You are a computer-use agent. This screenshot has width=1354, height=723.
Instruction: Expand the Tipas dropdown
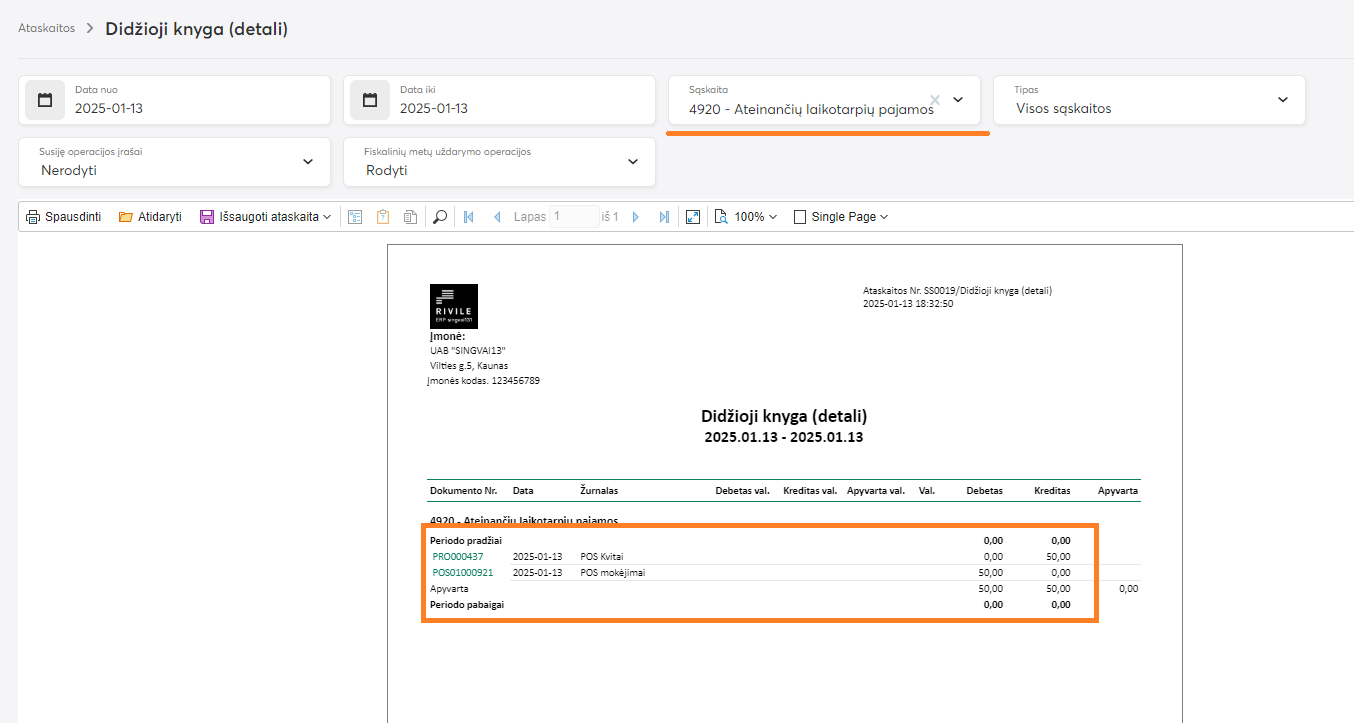[x=1283, y=100]
